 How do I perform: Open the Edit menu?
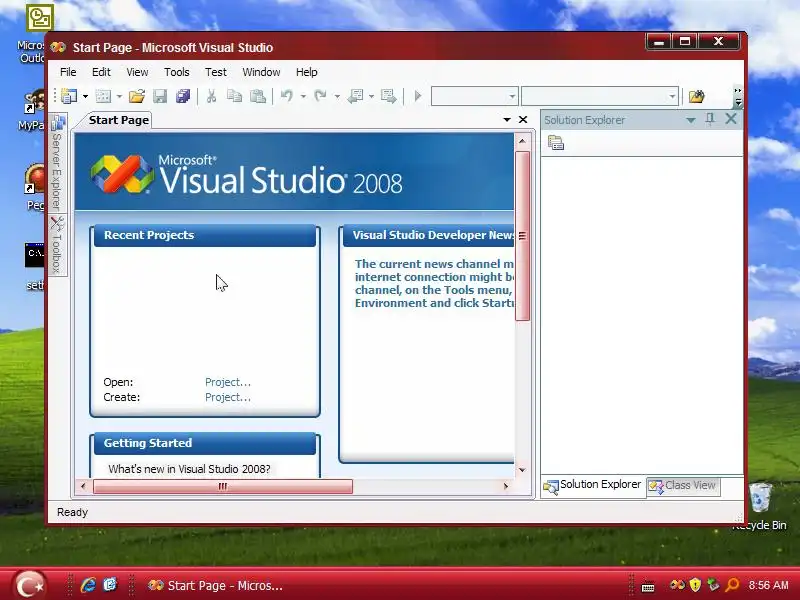pos(101,72)
